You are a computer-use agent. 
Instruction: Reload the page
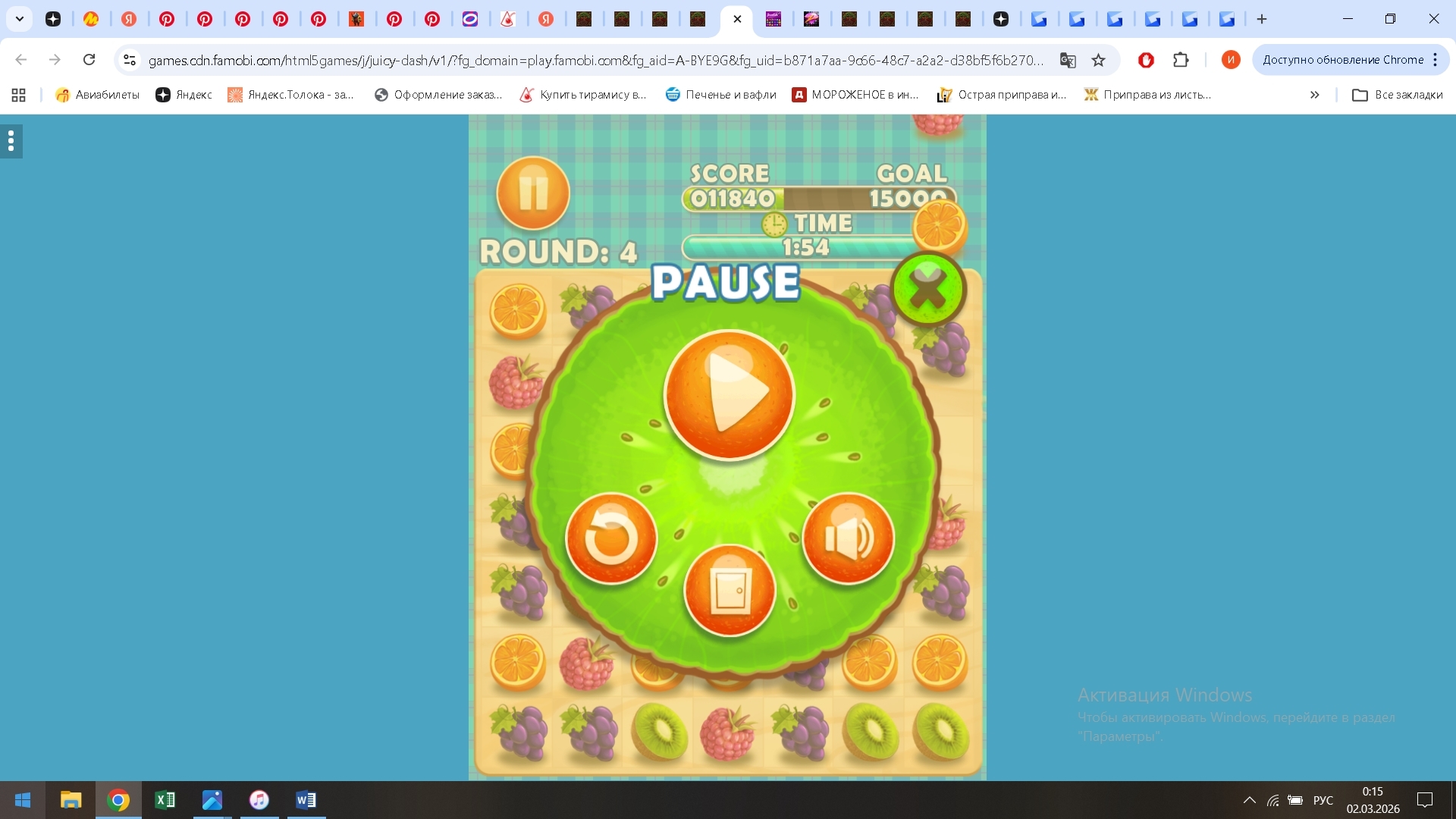tap(89, 60)
